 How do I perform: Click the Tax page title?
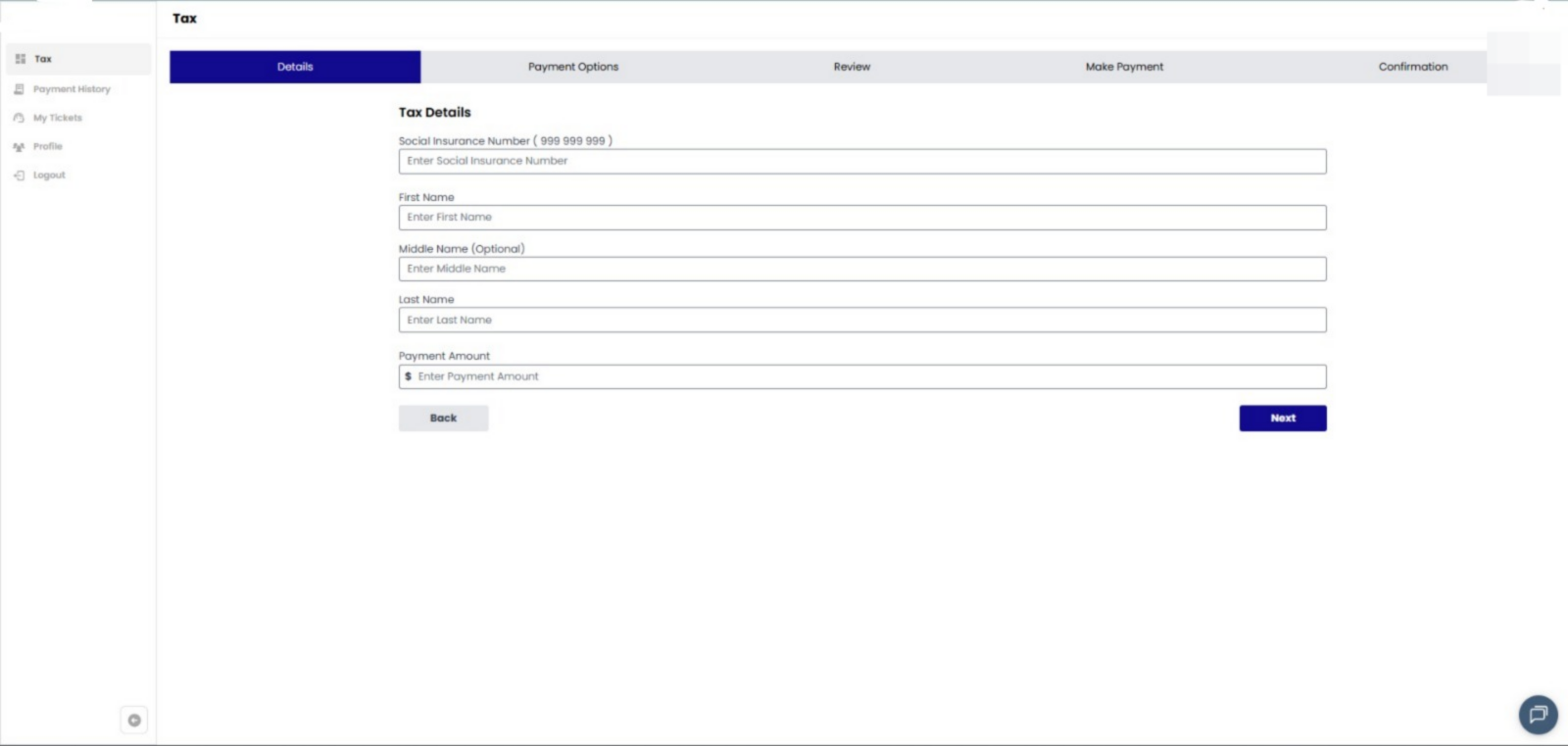tap(184, 19)
